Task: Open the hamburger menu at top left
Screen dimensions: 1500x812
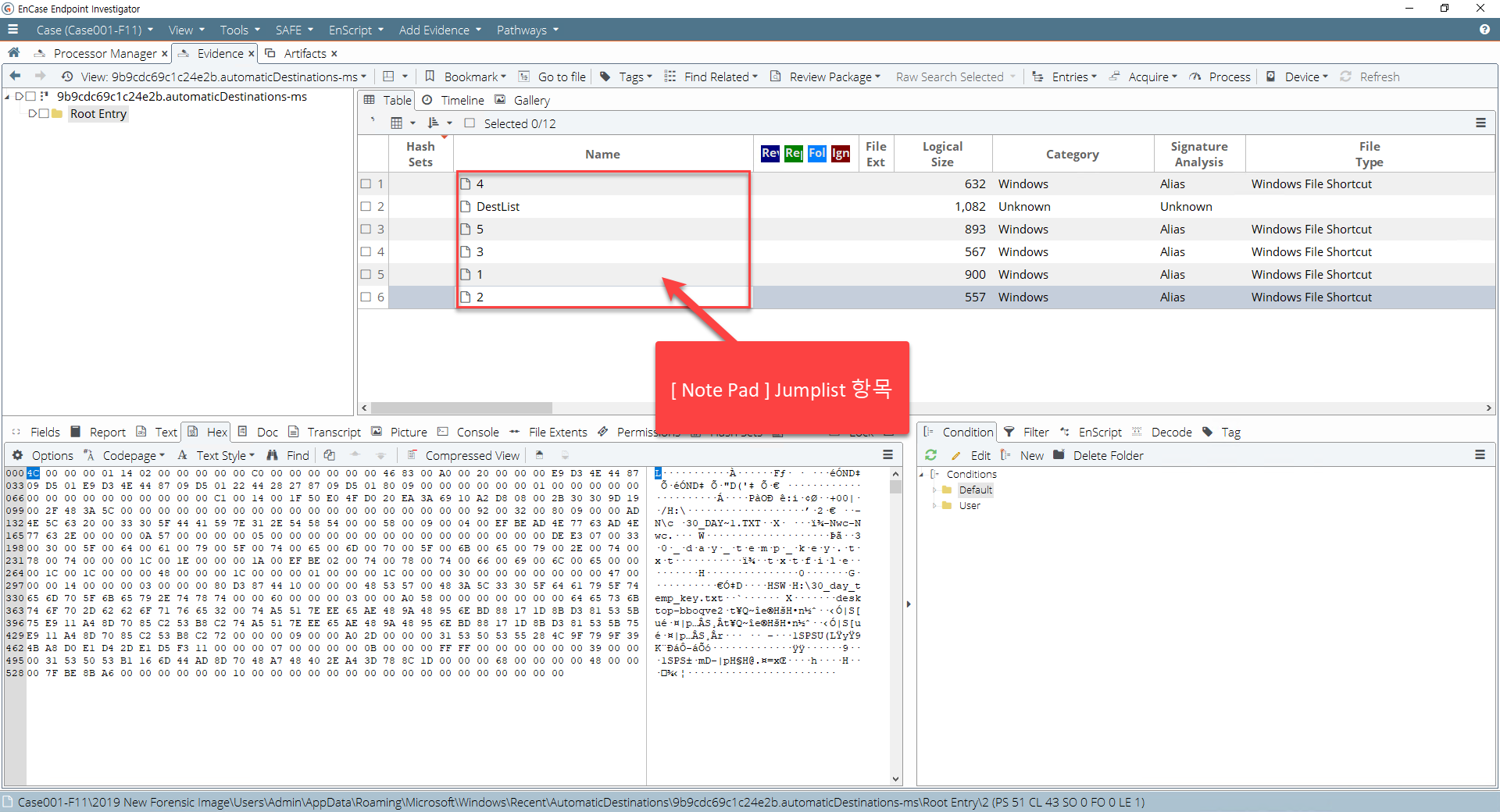Action: (12, 30)
